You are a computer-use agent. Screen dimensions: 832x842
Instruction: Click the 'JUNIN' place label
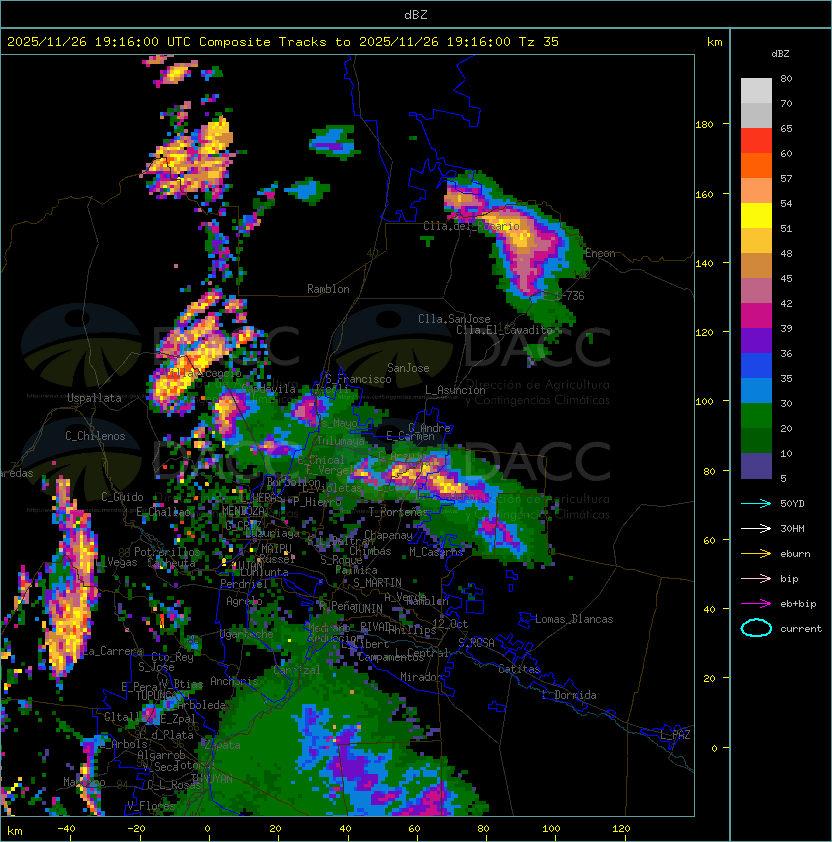click(x=367, y=608)
